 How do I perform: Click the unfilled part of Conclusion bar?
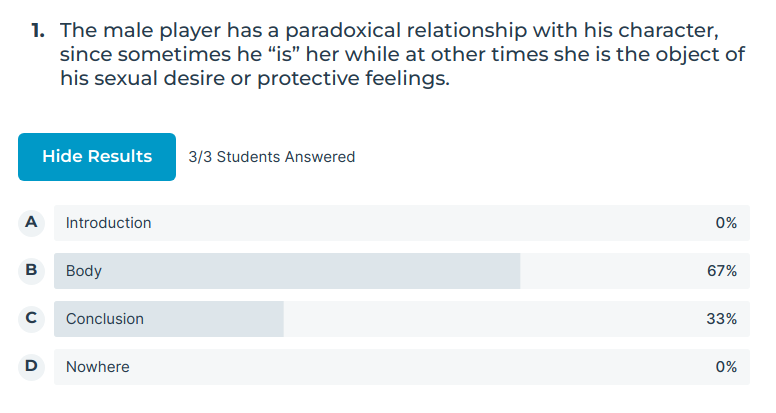[x=517, y=319]
